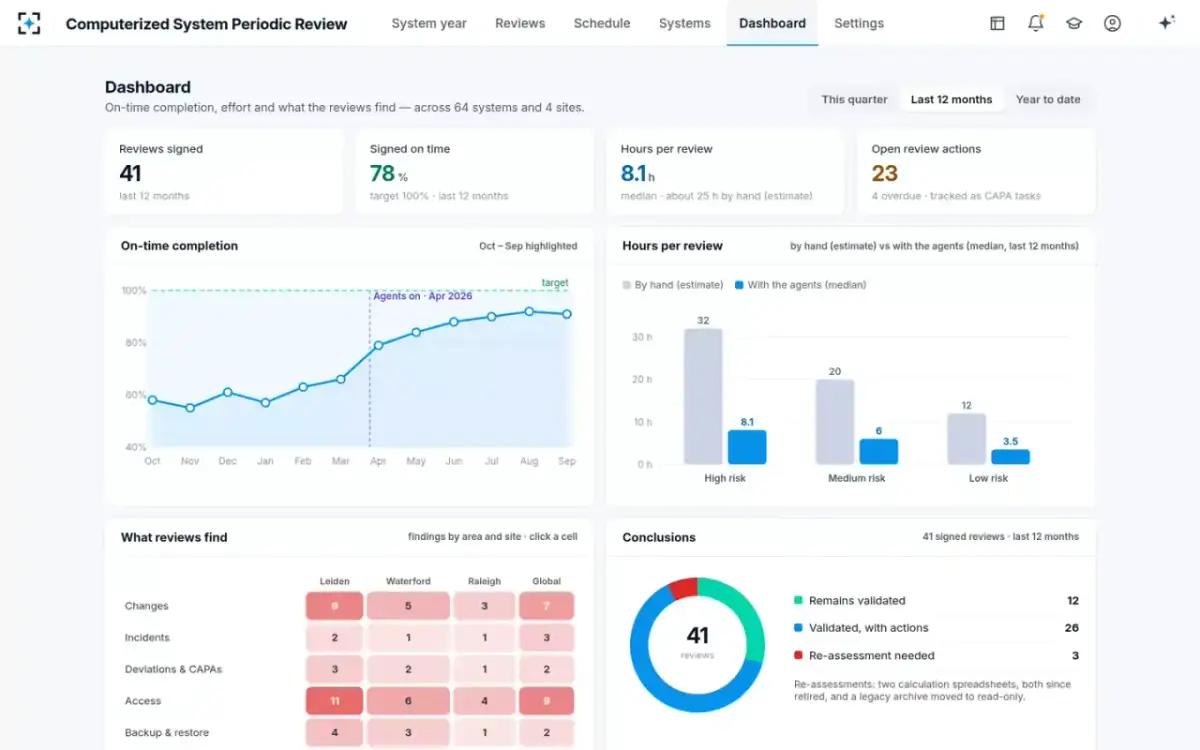Open Access findings cell for Waterford
The width and height of the screenshot is (1200, 750).
(x=408, y=701)
